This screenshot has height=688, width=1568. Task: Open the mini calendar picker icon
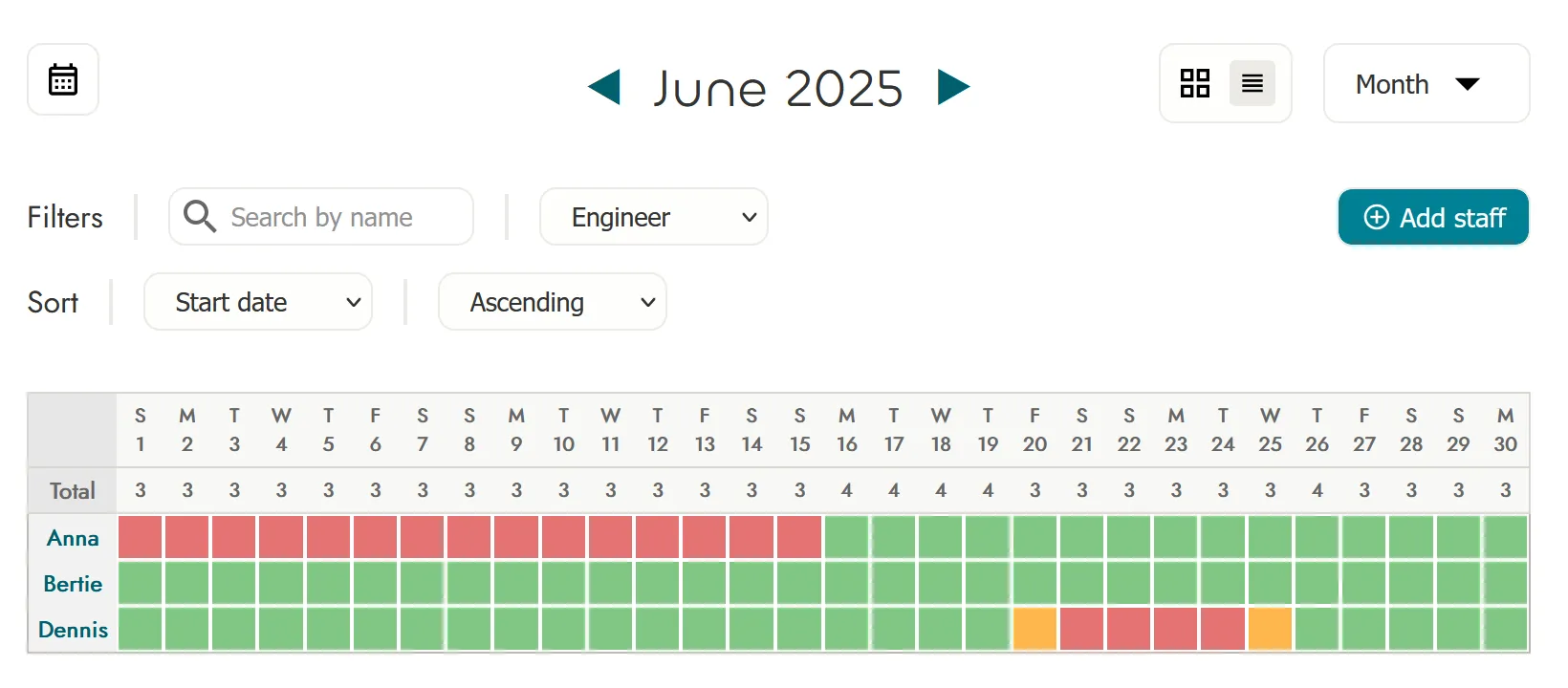(62, 79)
